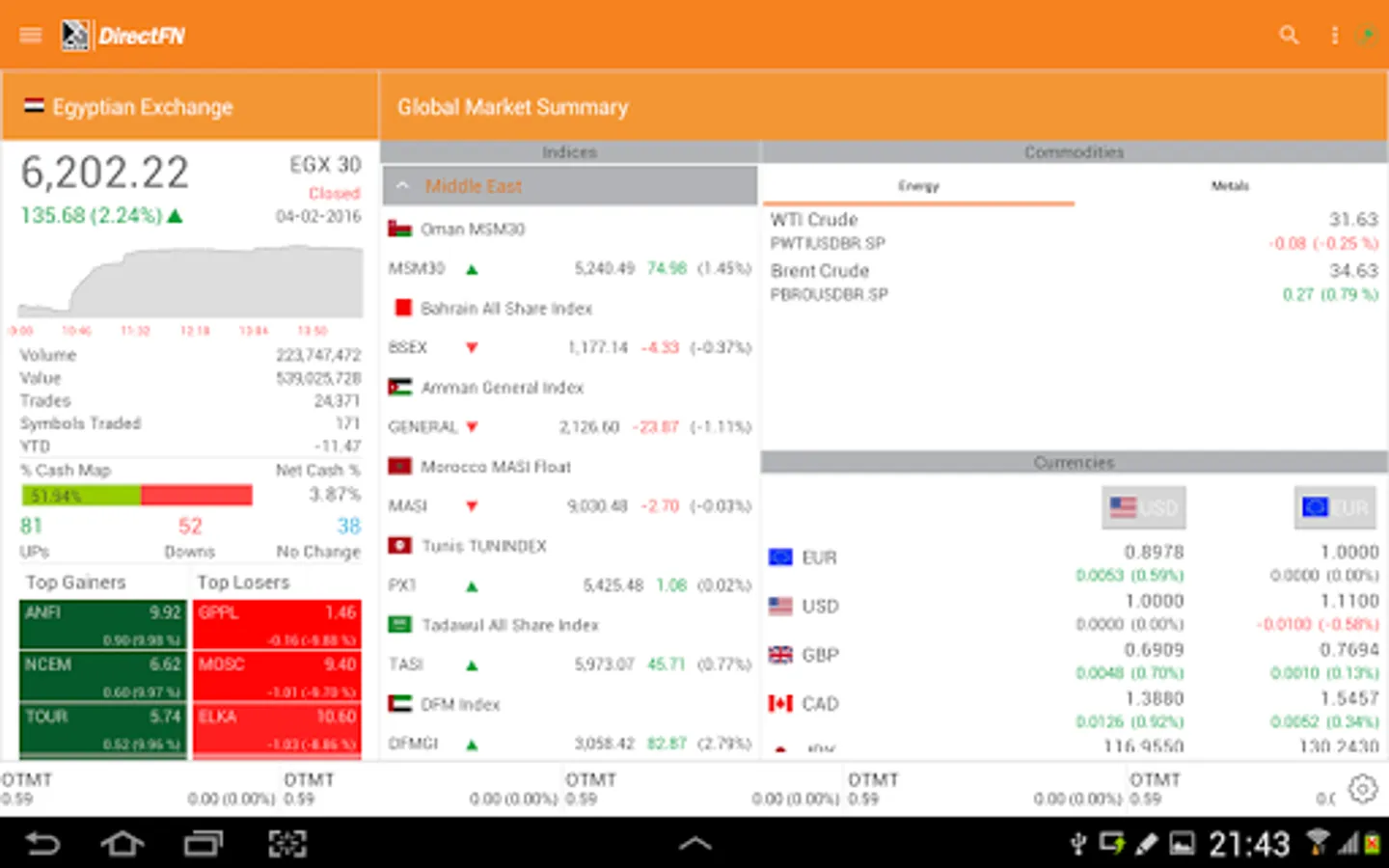1389x868 pixels.
Task: Open the TOUR top gainer tile
Action: point(103,729)
